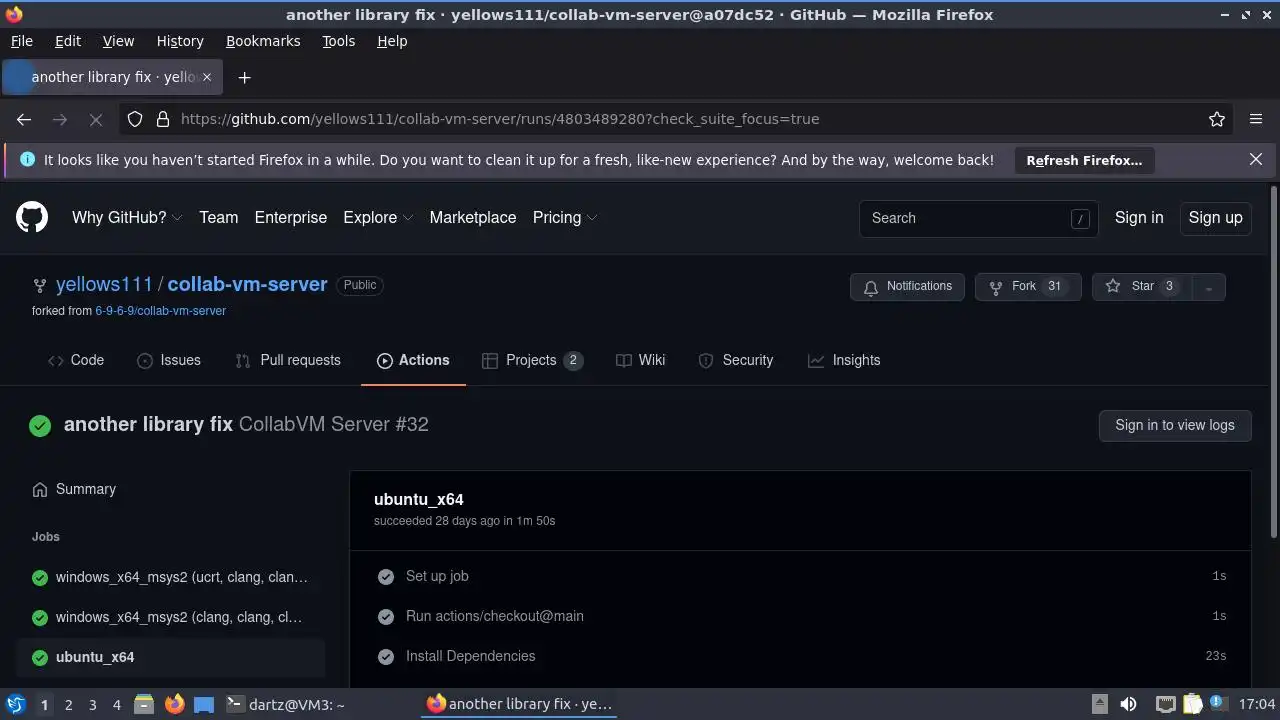
Task: Click the info icon in the notification bar
Action: click(x=27, y=159)
